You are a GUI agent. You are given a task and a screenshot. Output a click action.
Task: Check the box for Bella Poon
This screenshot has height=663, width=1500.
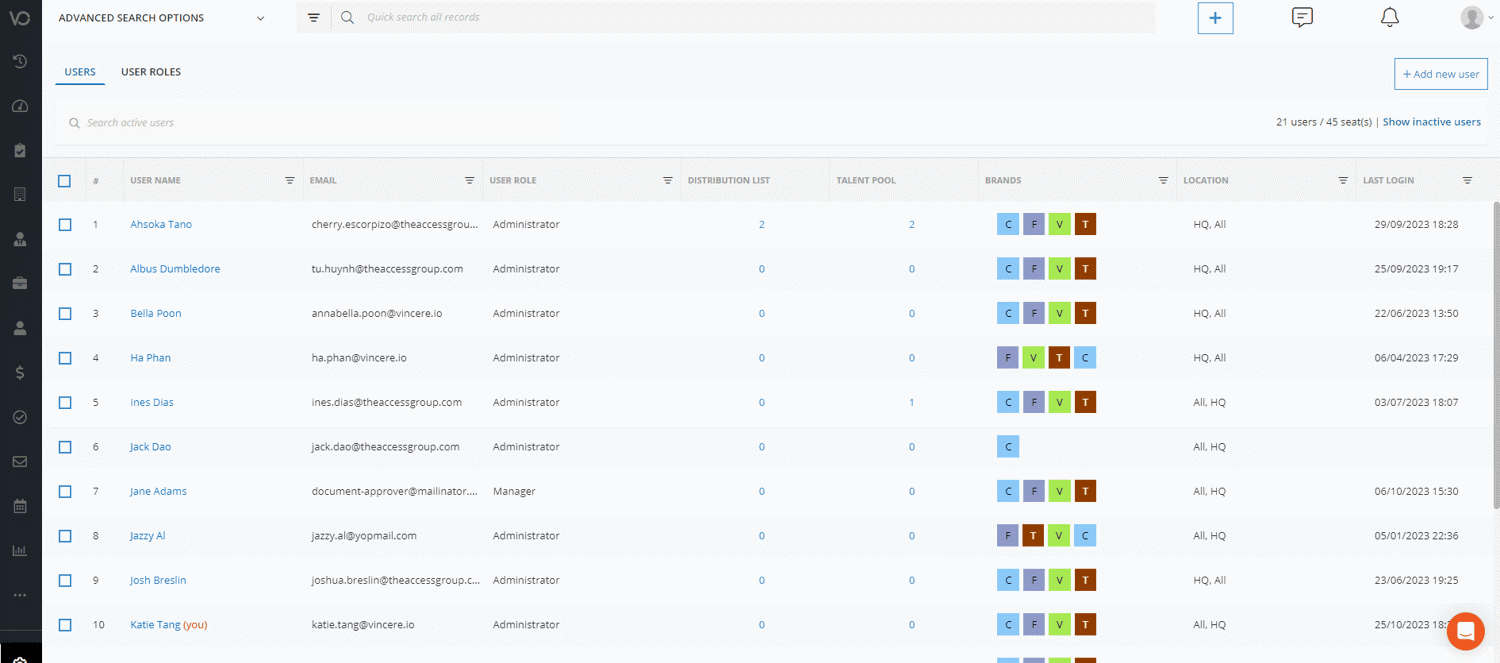pos(65,313)
